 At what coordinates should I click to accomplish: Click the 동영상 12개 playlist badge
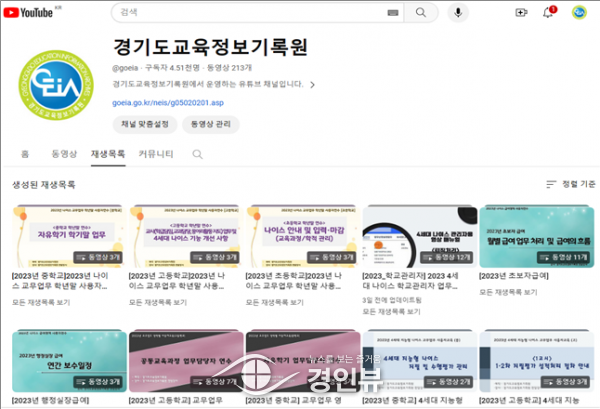(x=447, y=257)
